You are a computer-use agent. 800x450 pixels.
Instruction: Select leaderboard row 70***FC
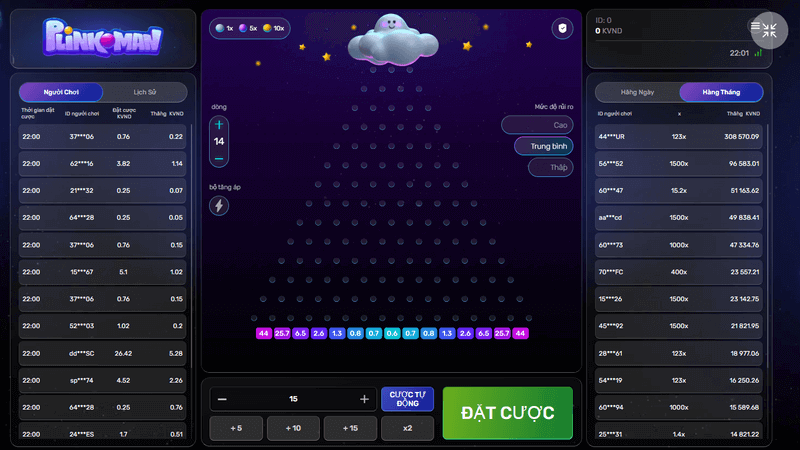679,272
